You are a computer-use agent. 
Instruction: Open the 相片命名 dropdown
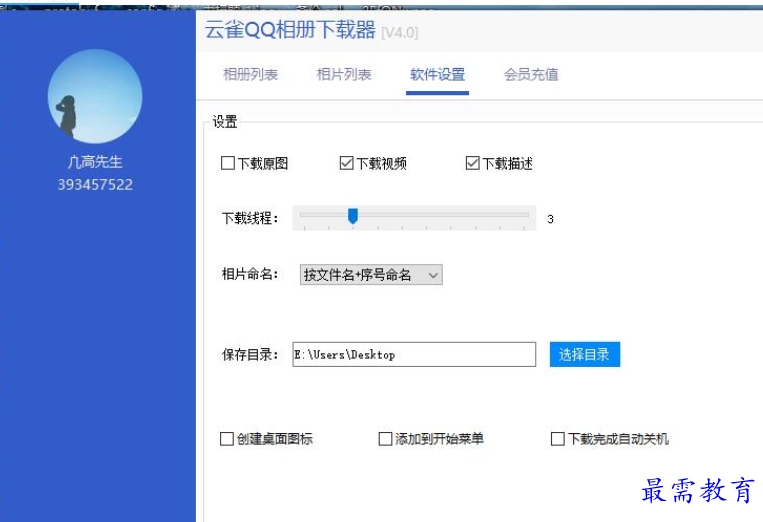tap(371, 275)
